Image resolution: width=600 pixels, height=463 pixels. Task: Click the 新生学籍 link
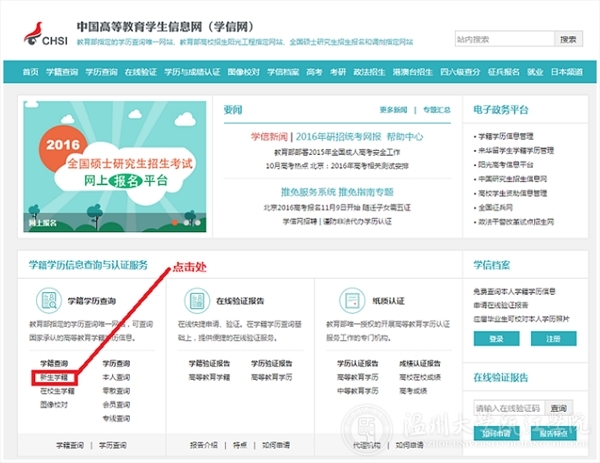(x=54, y=377)
